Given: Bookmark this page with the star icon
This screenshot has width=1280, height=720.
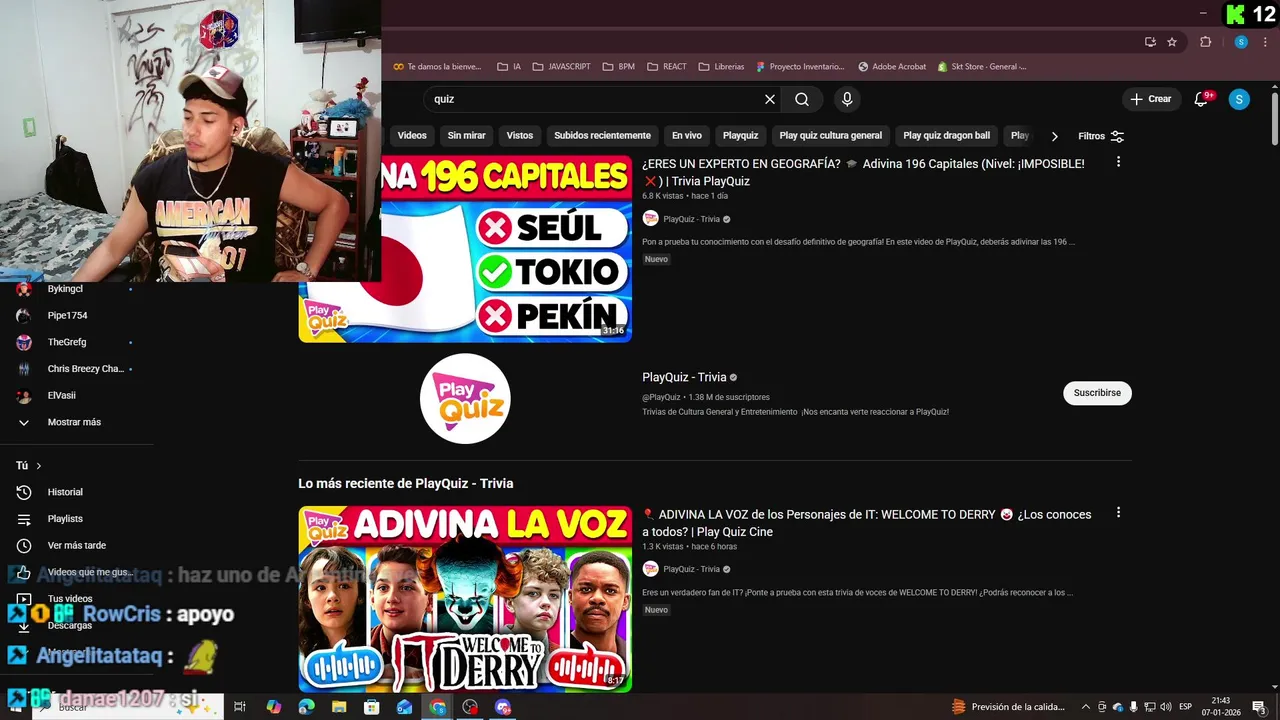Looking at the screenshot, I should pyautogui.click(x=1172, y=42).
